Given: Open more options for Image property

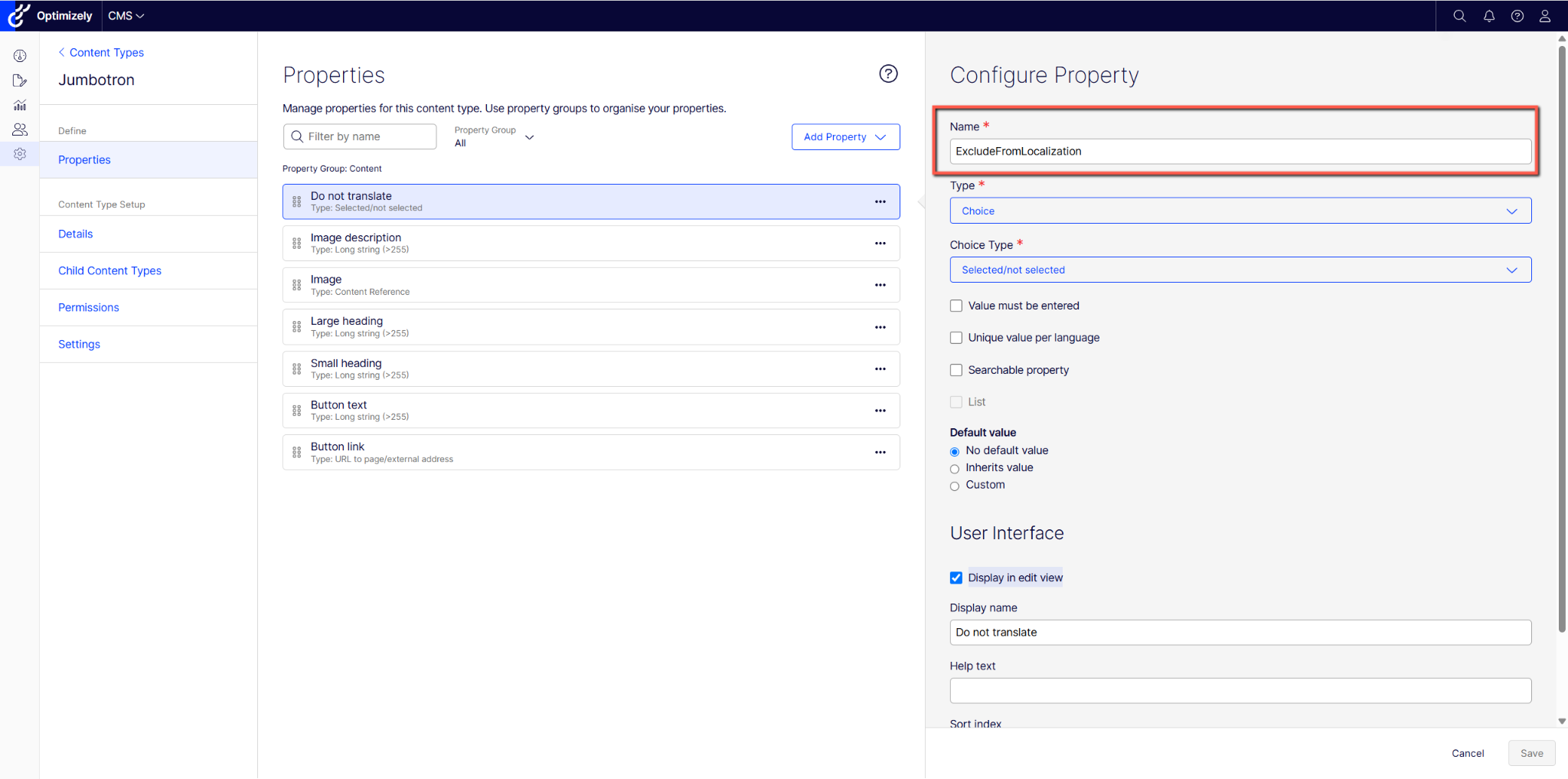Looking at the screenshot, I should (880, 285).
